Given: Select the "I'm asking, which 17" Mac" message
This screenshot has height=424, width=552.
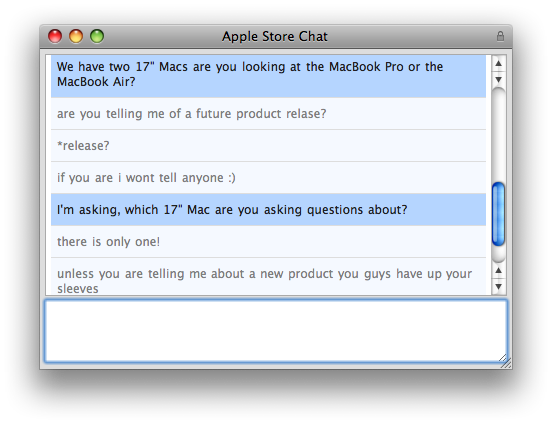Looking at the screenshot, I should pyautogui.click(x=268, y=210).
